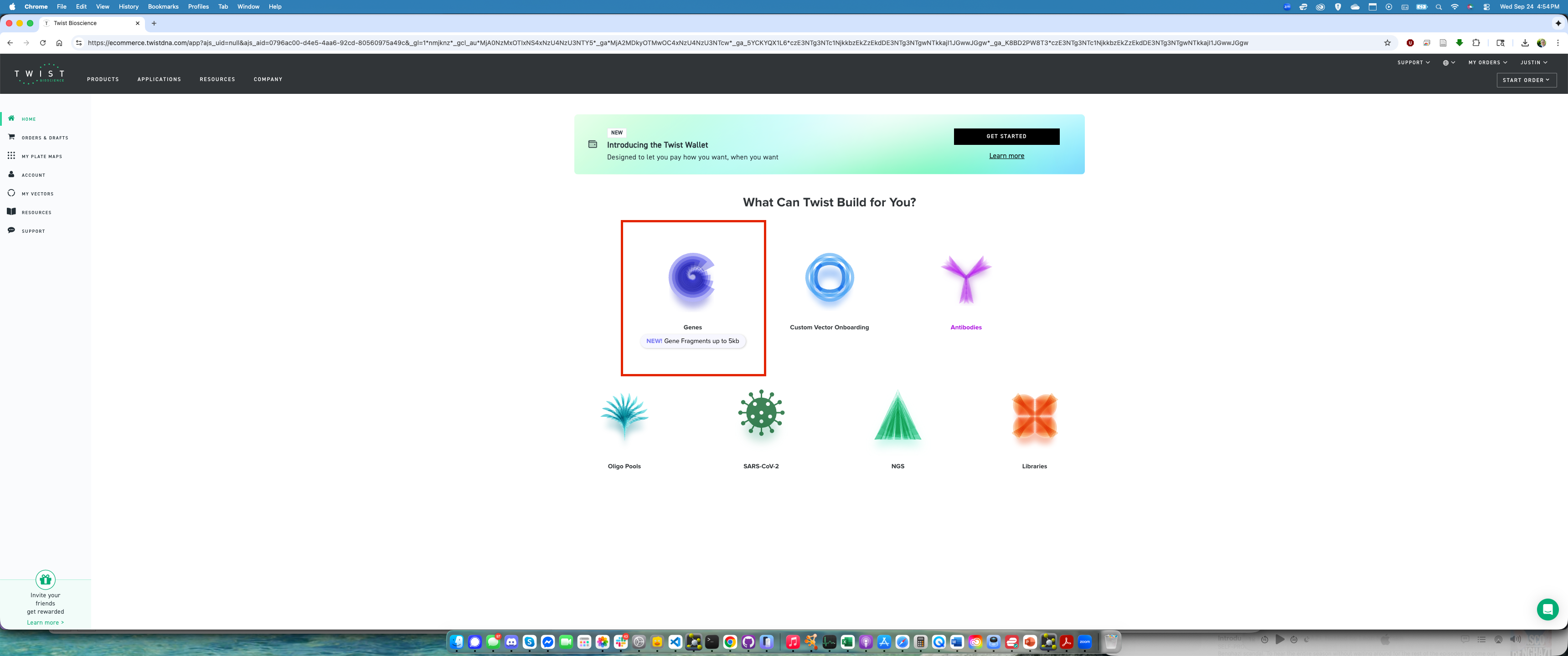Image resolution: width=1568 pixels, height=656 pixels.
Task: Open sidebar Support chat bubble icon
Action: point(11,230)
